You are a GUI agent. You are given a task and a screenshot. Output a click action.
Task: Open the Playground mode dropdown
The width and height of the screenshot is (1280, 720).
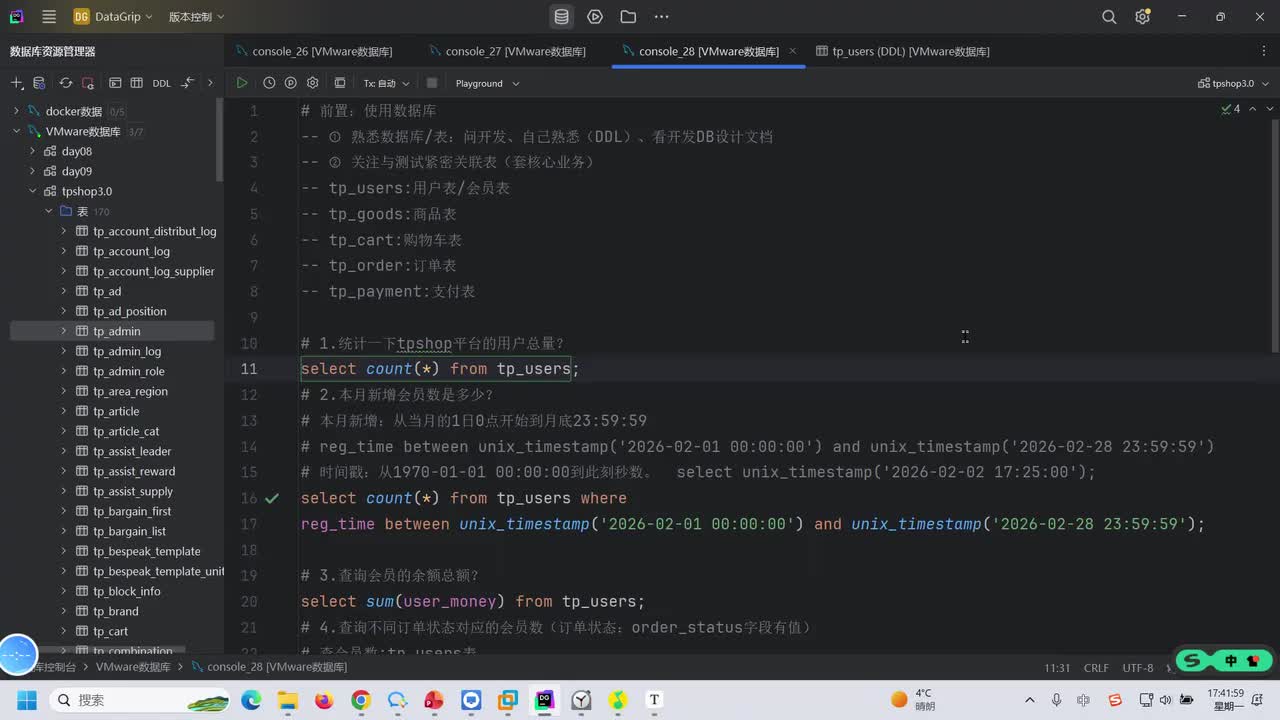[487, 83]
